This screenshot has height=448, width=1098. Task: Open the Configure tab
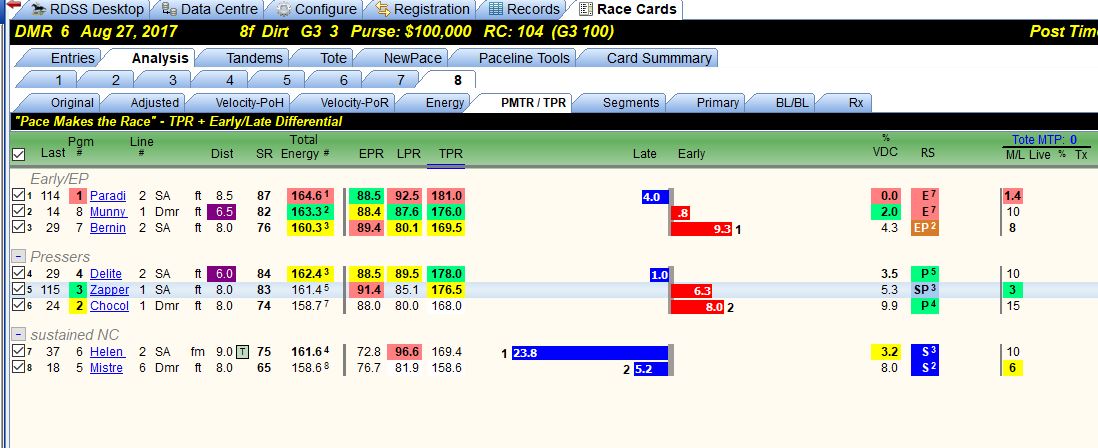317,9
